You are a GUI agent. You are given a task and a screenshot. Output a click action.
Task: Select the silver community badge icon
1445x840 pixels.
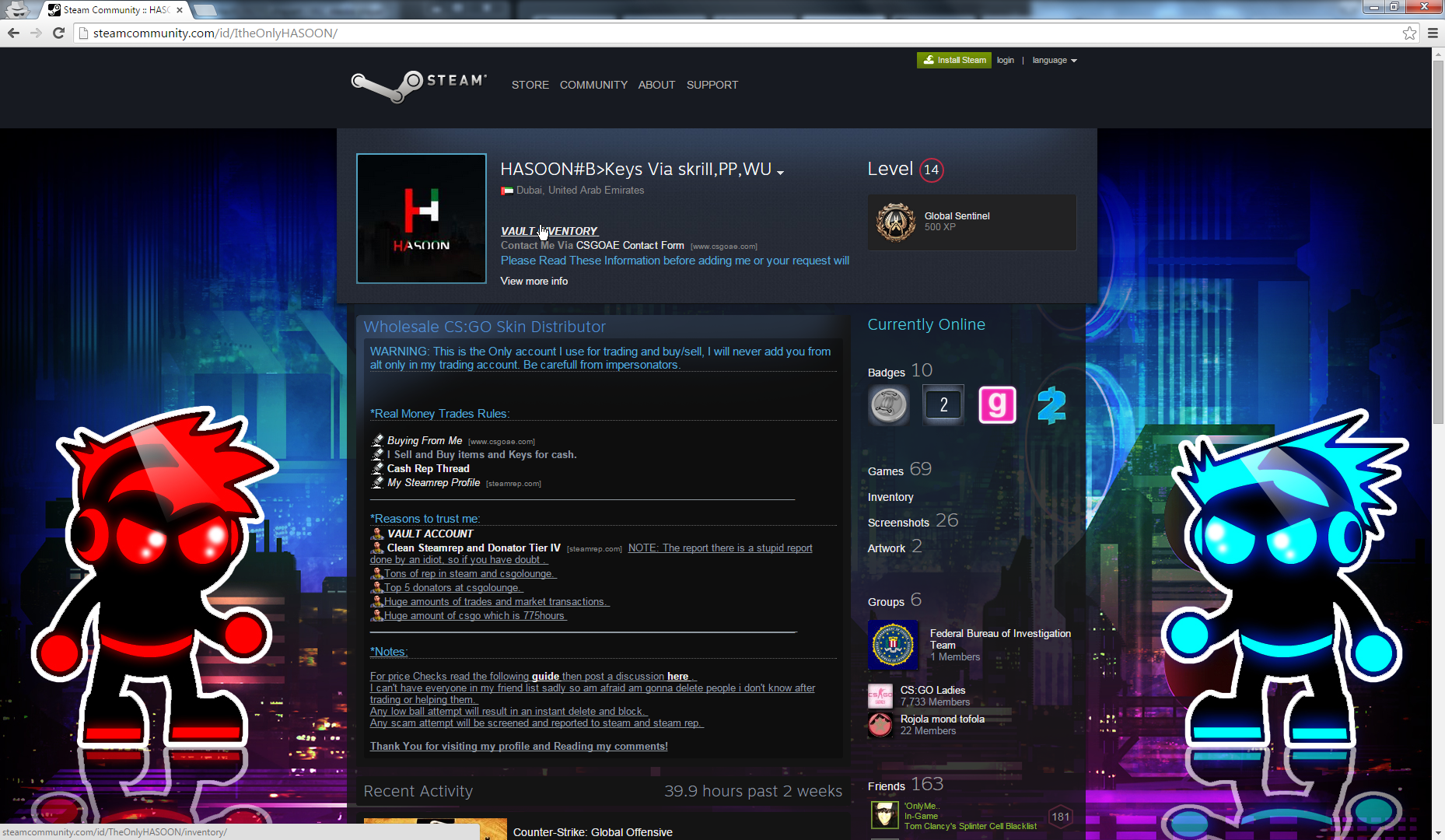[x=888, y=405]
